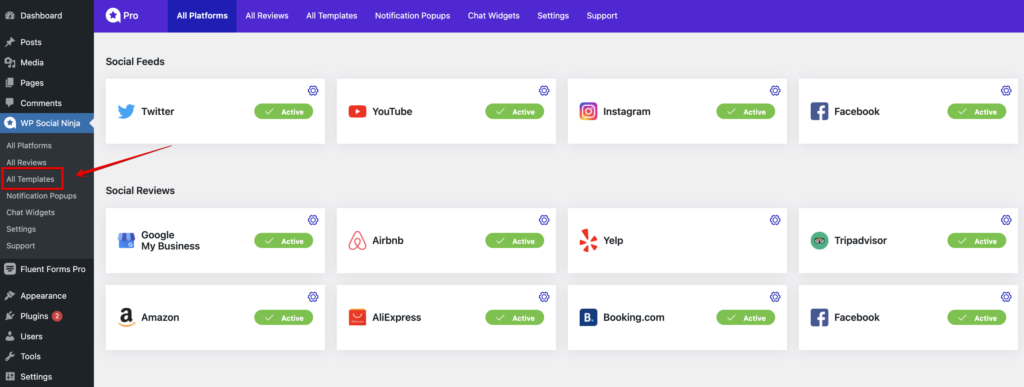Click the Active badge on YouTube card
Image resolution: width=1024 pixels, height=387 pixels.
(515, 112)
